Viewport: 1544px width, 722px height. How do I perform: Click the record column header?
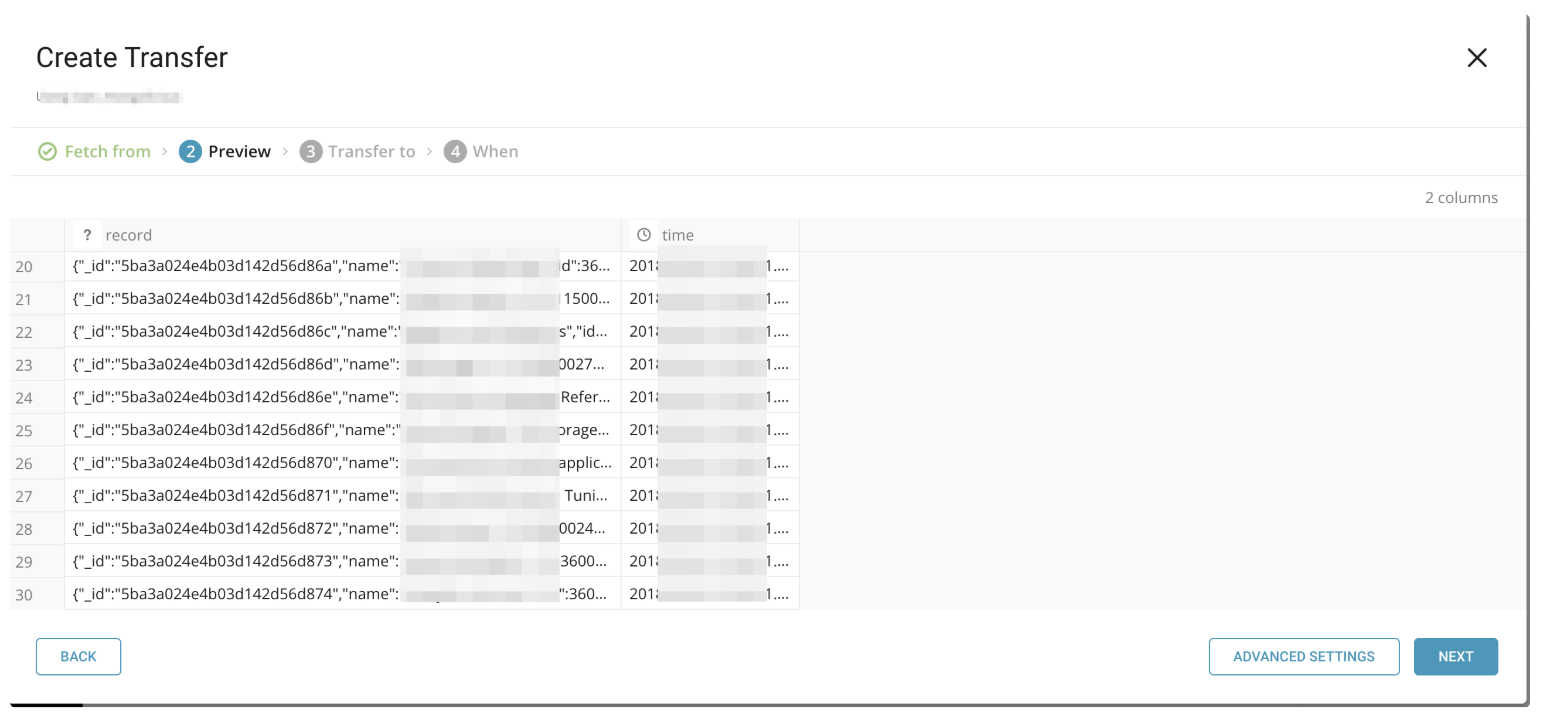point(129,235)
